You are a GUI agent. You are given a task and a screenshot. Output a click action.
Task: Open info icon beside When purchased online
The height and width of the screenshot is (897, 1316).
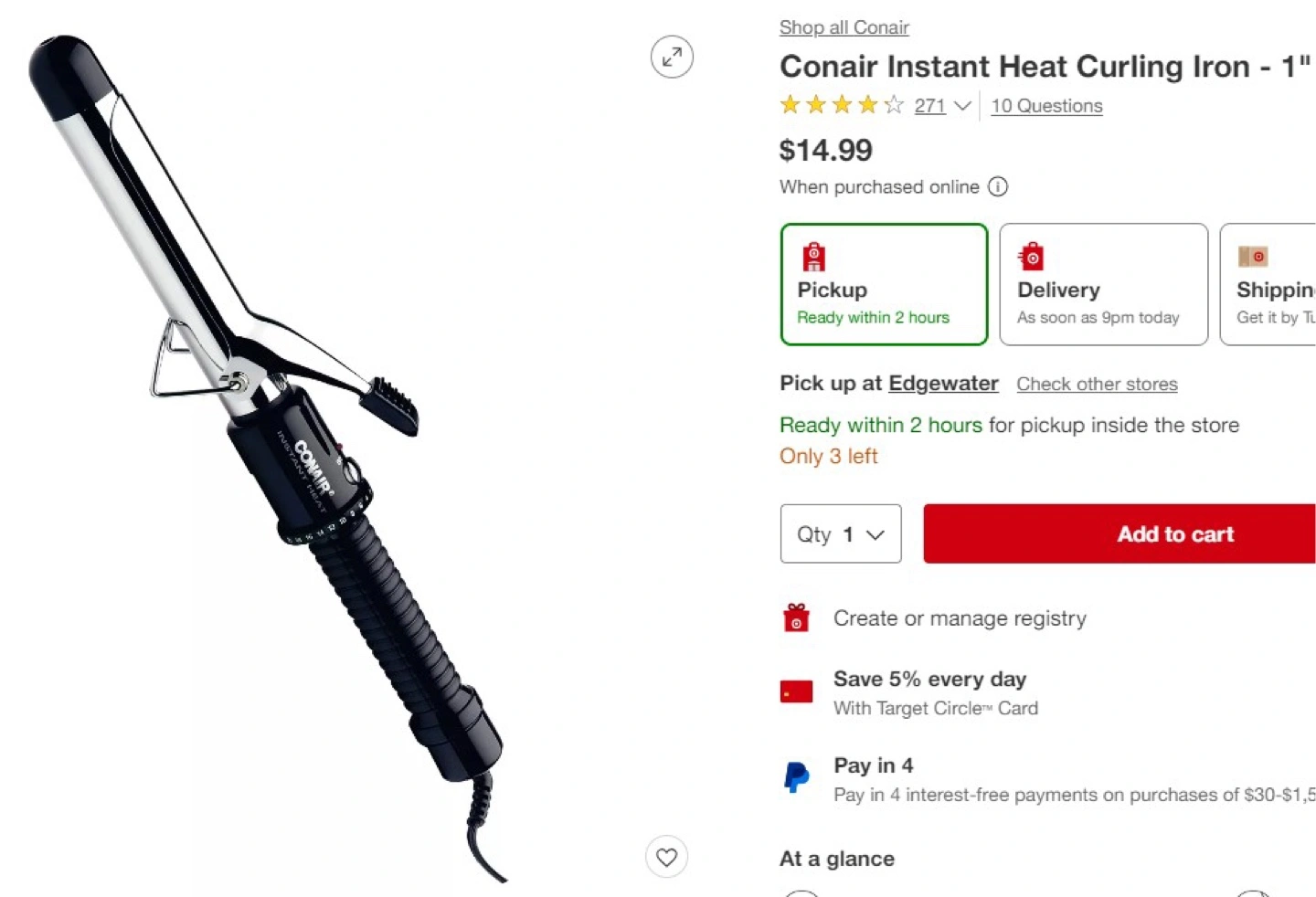pos(998,186)
